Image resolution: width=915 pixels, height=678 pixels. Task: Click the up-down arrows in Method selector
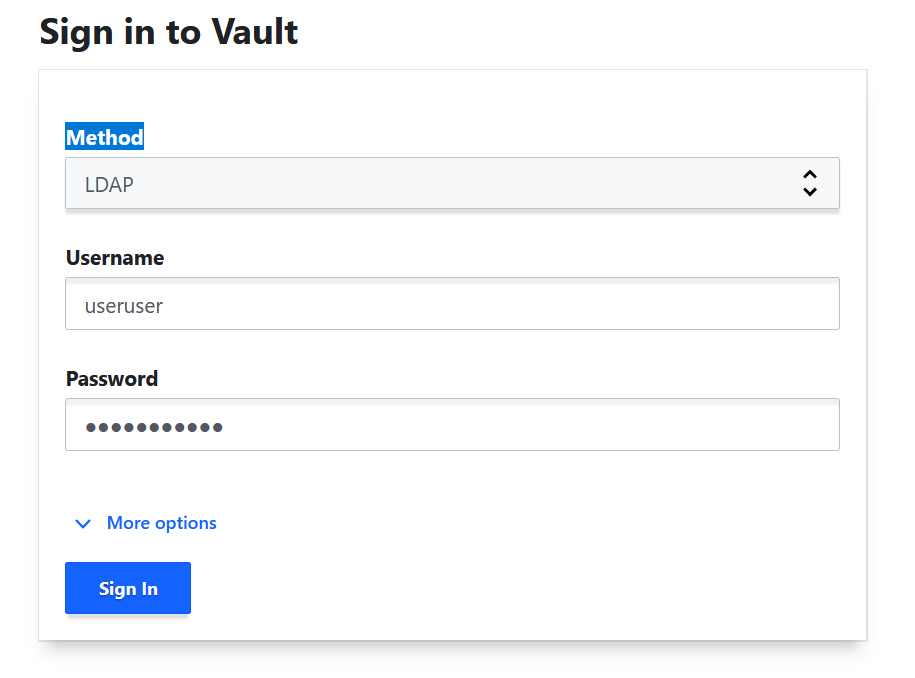click(x=810, y=183)
